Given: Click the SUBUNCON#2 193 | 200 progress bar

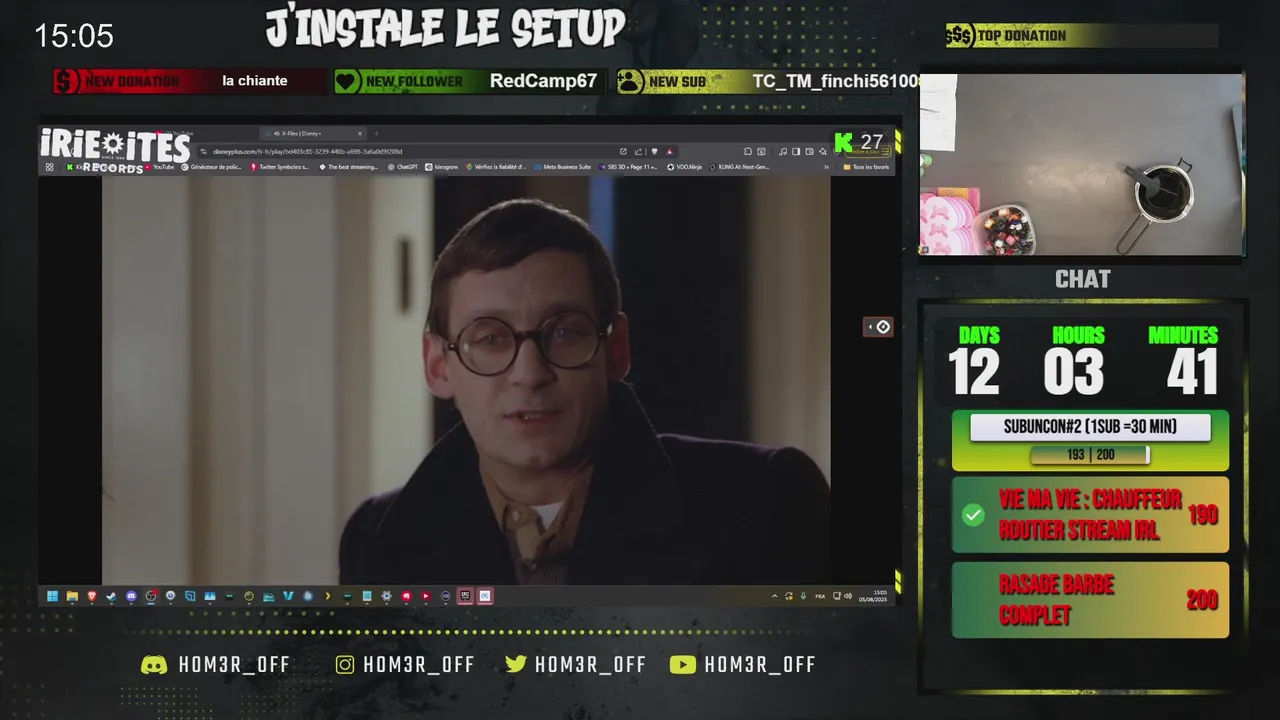Looking at the screenshot, I should 1090,455.
